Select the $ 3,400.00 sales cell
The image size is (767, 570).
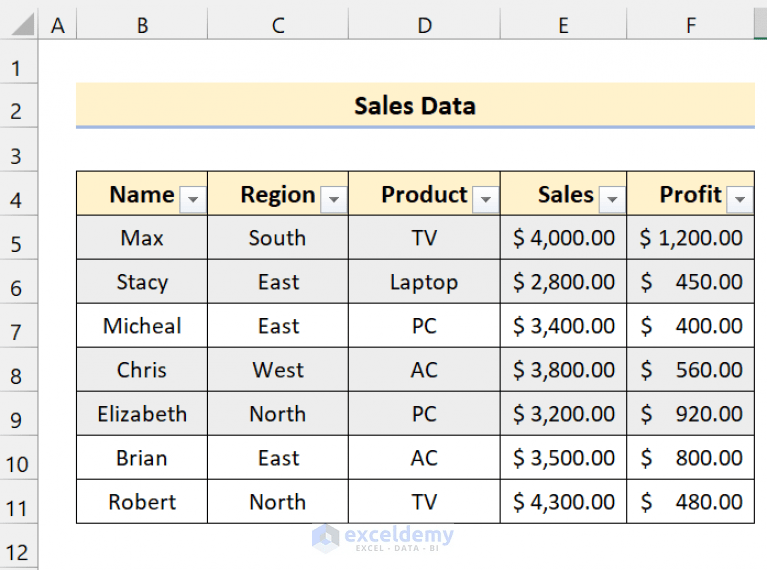tap(564, 326)
